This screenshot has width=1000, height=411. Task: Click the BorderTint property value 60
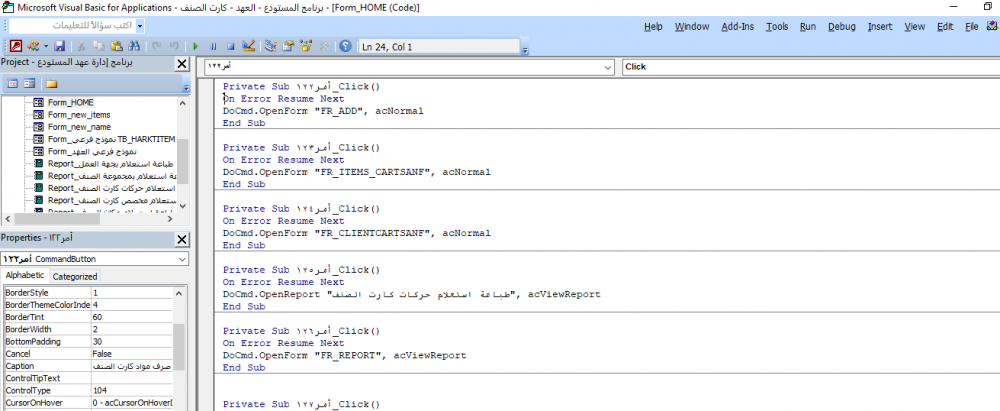pos(131,317)
